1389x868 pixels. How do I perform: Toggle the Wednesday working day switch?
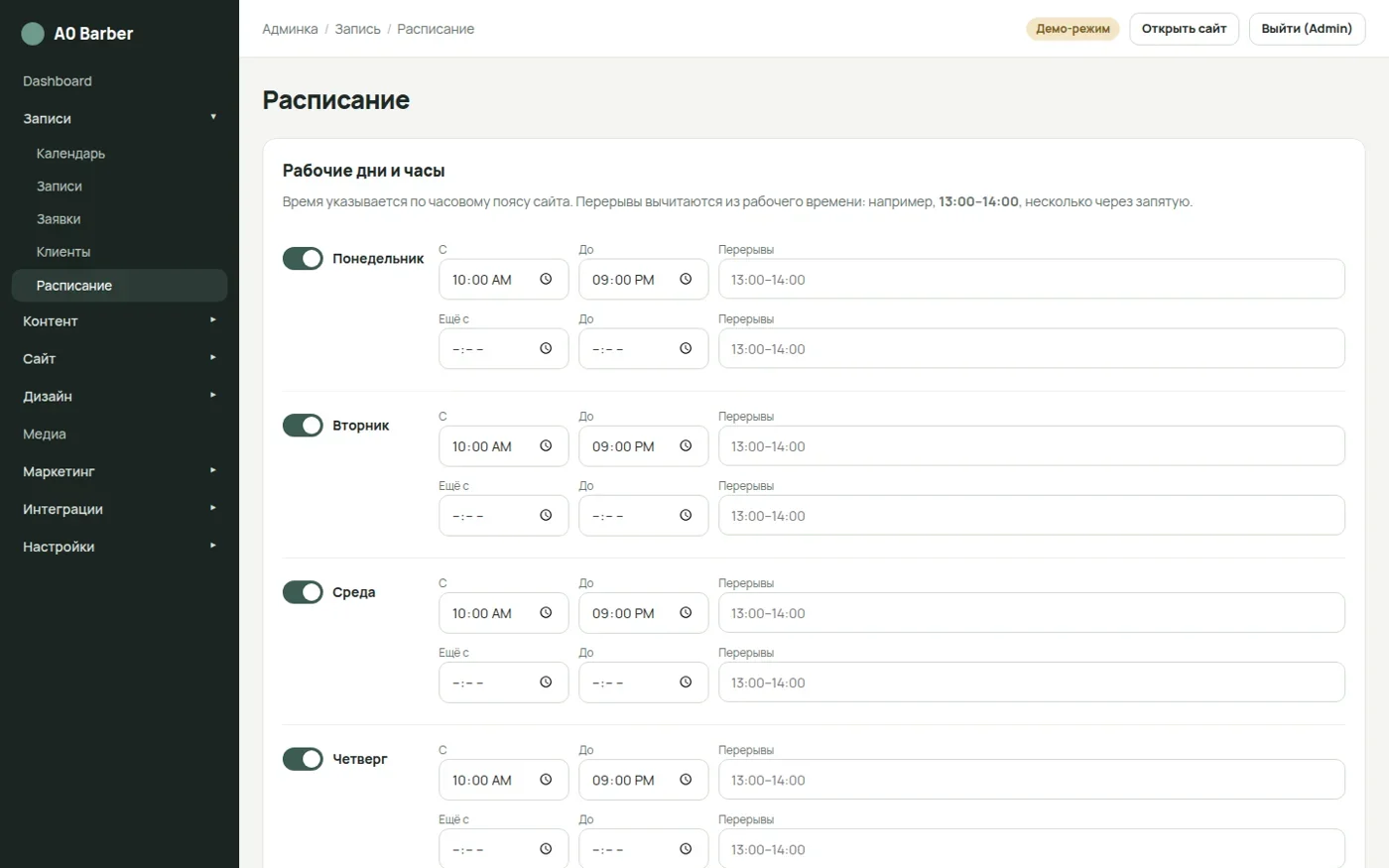pyautogui.click(x=303, y=592)
